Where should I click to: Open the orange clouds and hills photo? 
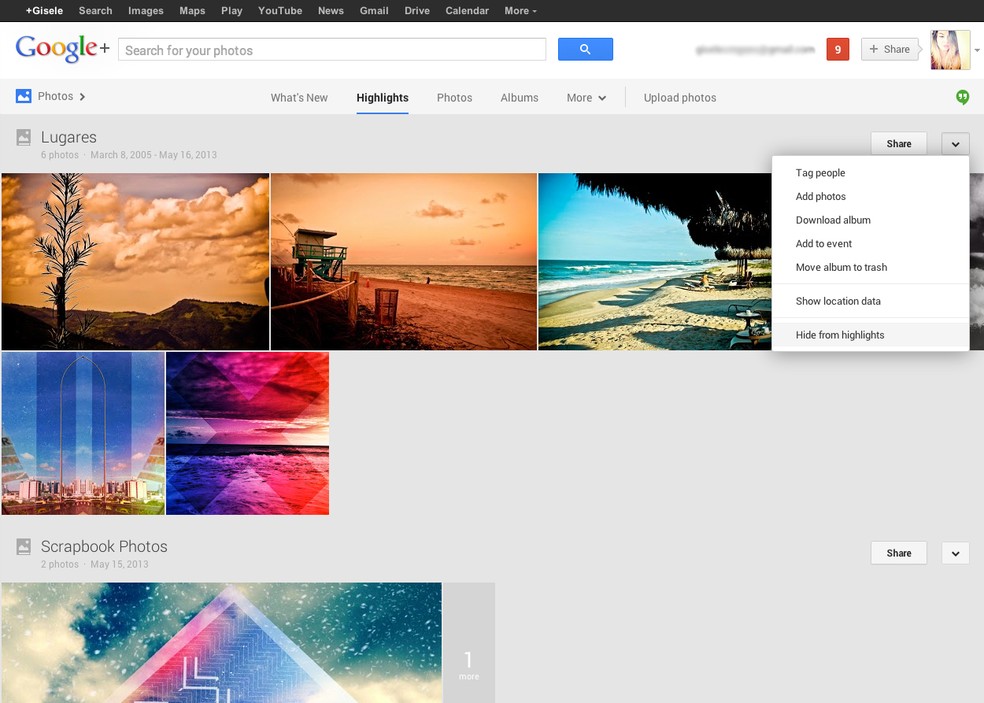pyautogui.click(x=135, y=261)
